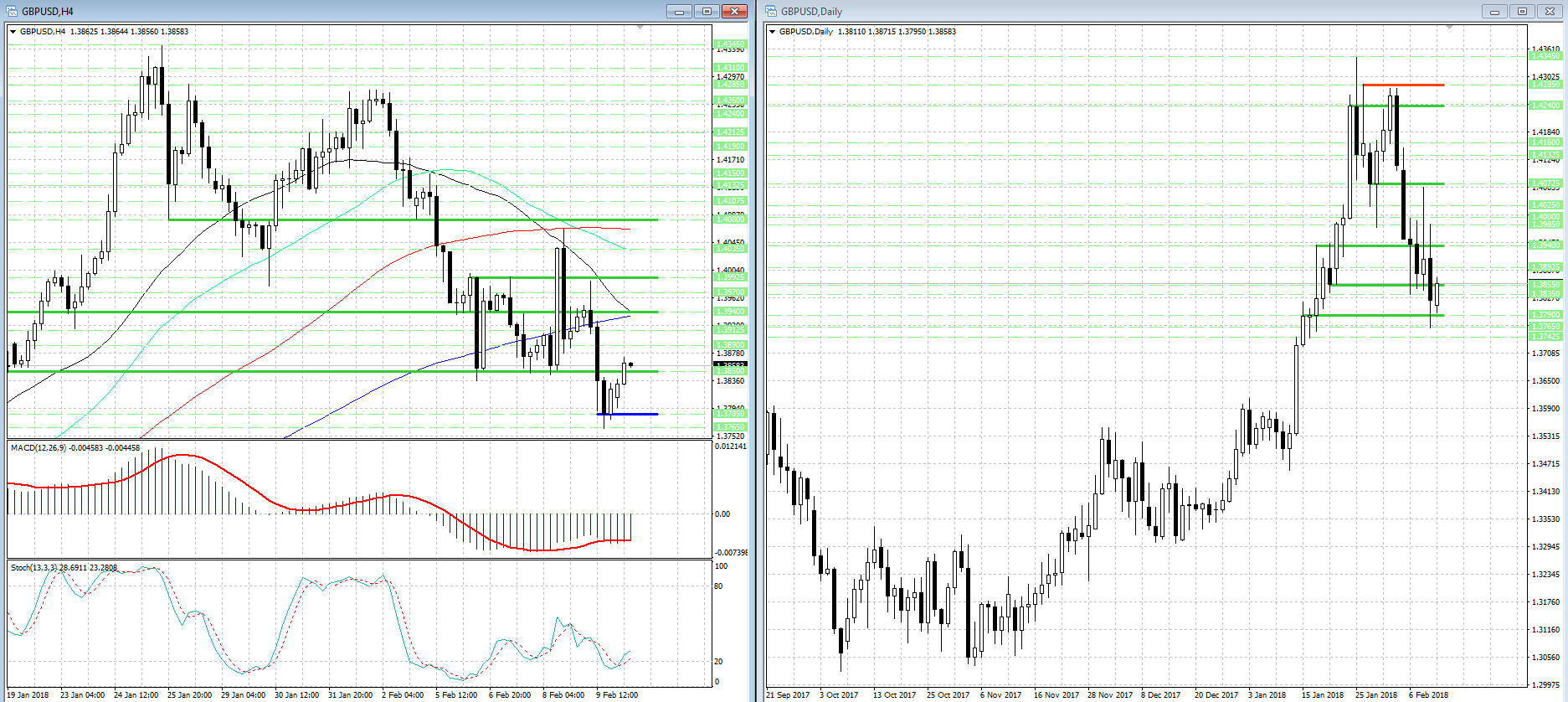Click the 1.41840 price scale value

click(1546, 132)
